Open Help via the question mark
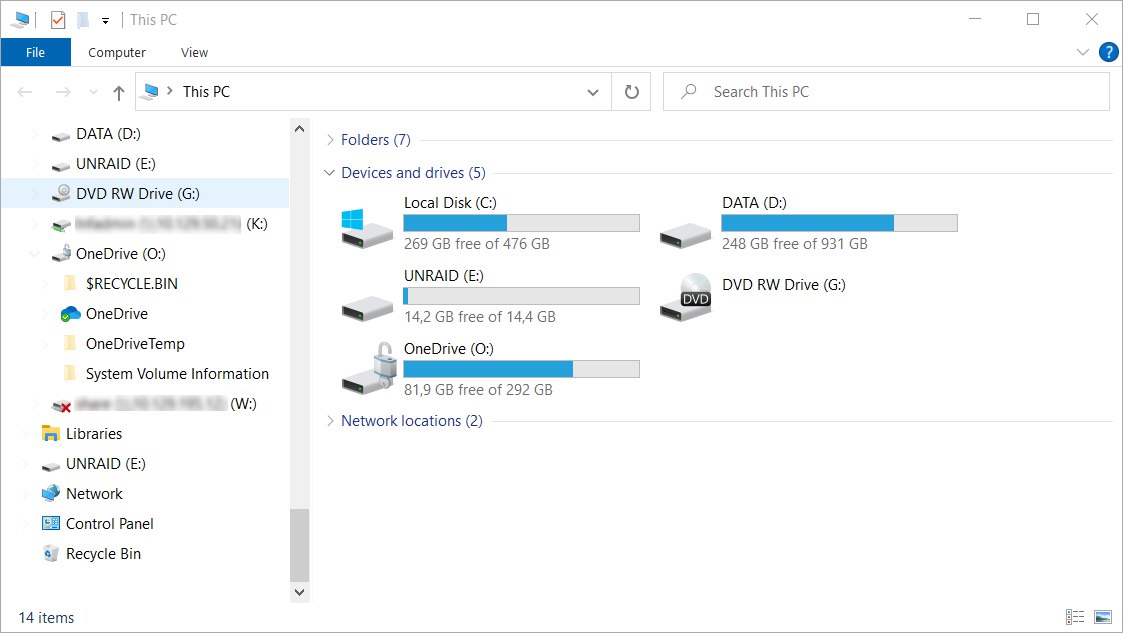 [1109, 52]
